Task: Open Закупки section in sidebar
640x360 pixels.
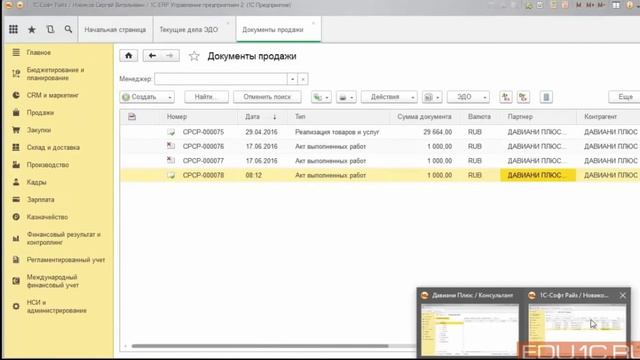Action: click(x=39, y=130)
